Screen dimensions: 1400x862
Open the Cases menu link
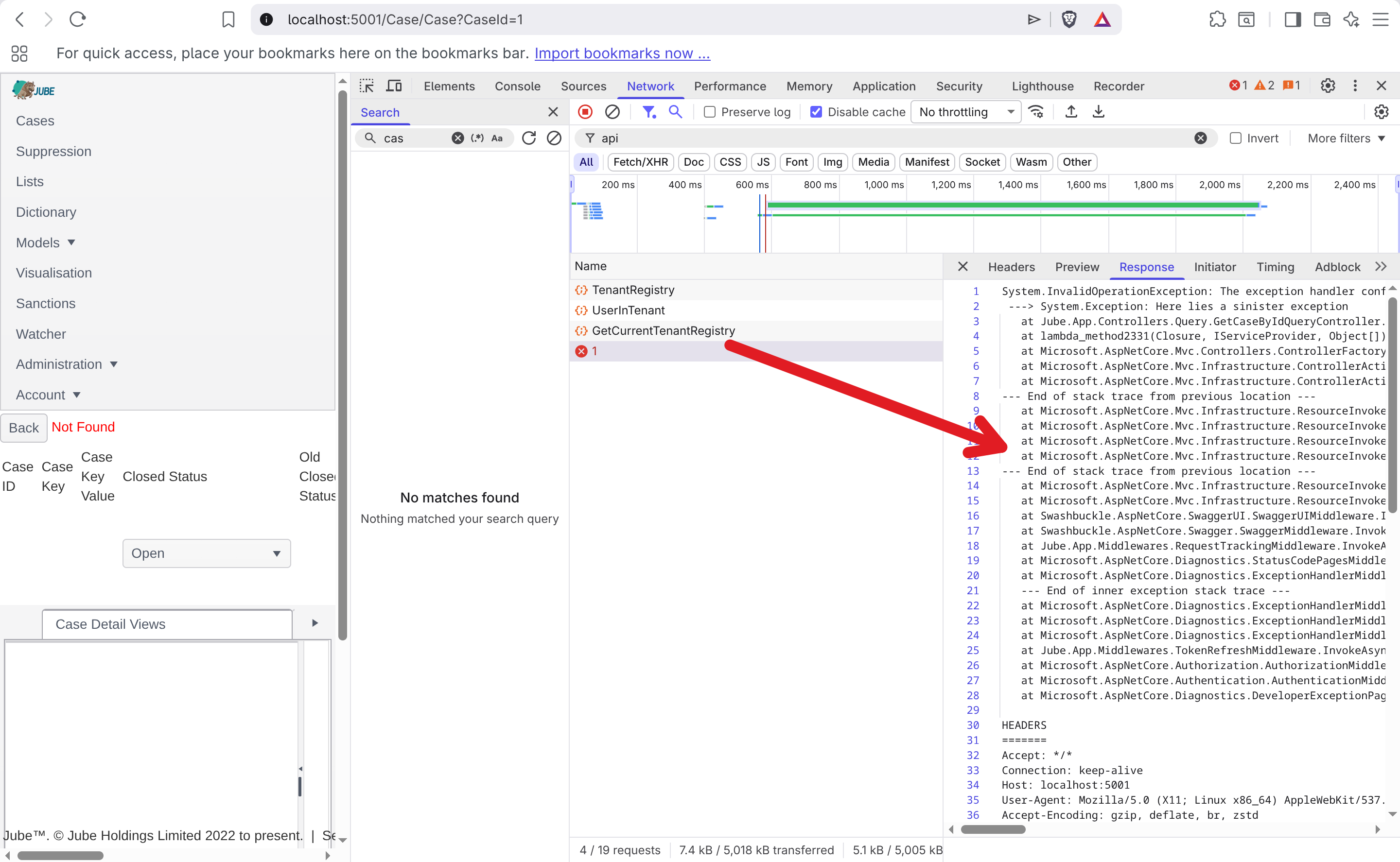point(35,121)
